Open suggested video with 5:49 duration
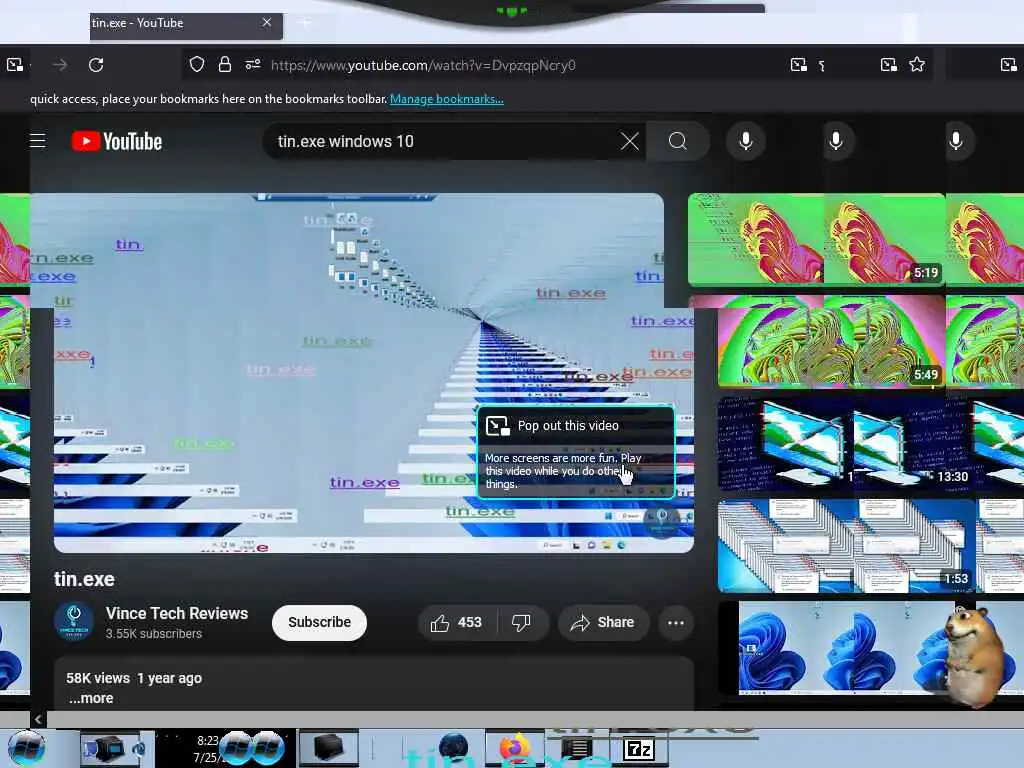 [x=831, y=341]
